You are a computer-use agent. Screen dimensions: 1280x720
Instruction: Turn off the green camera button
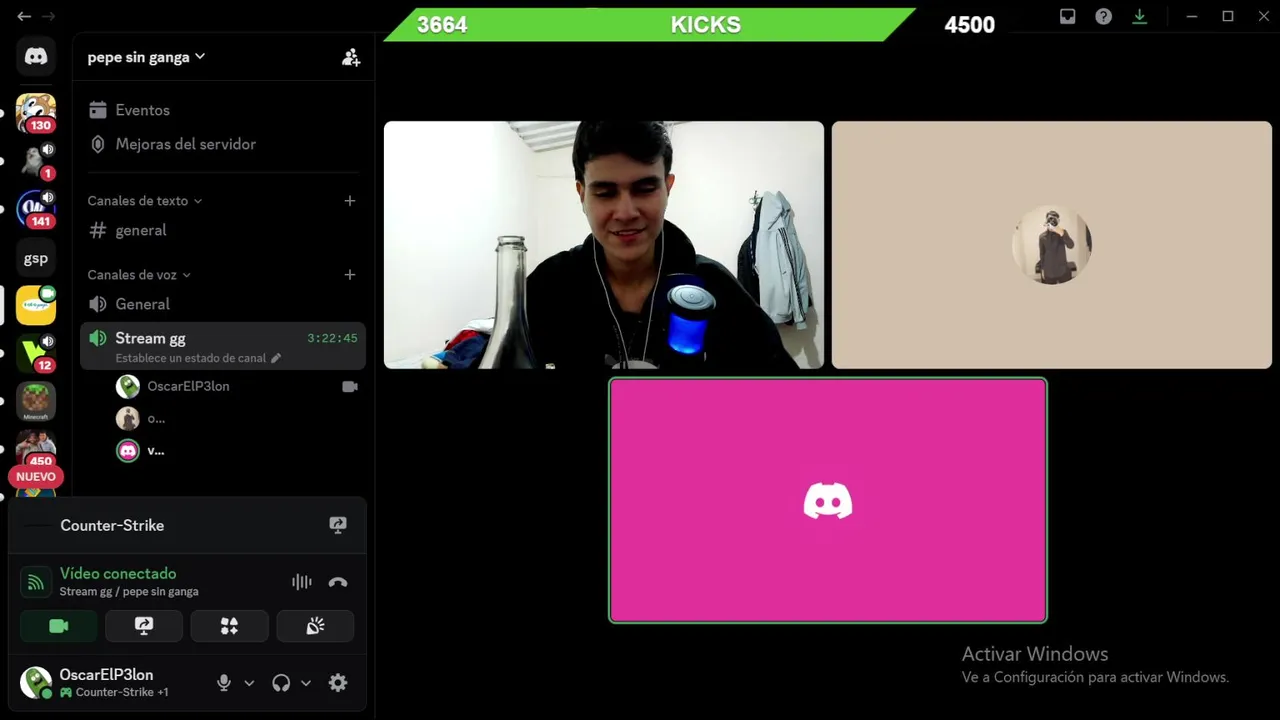[59, 626]
